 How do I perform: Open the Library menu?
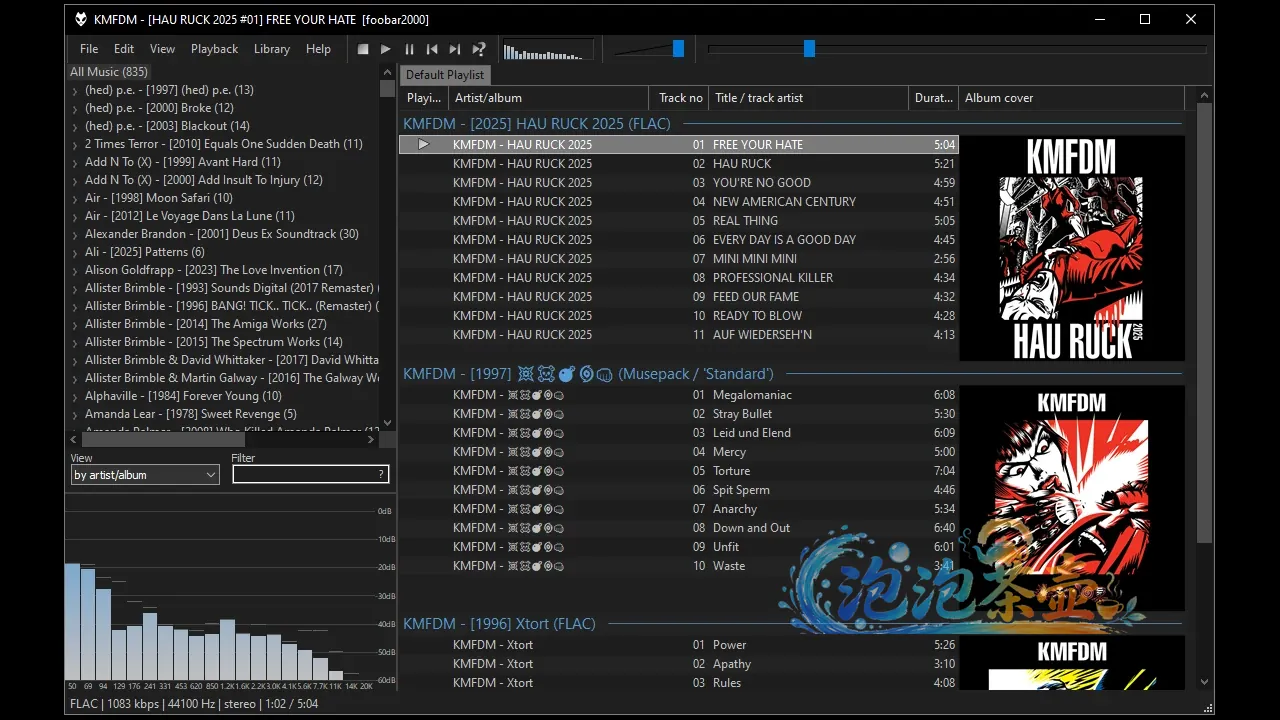pyautogui.click(x=272, y=49)
